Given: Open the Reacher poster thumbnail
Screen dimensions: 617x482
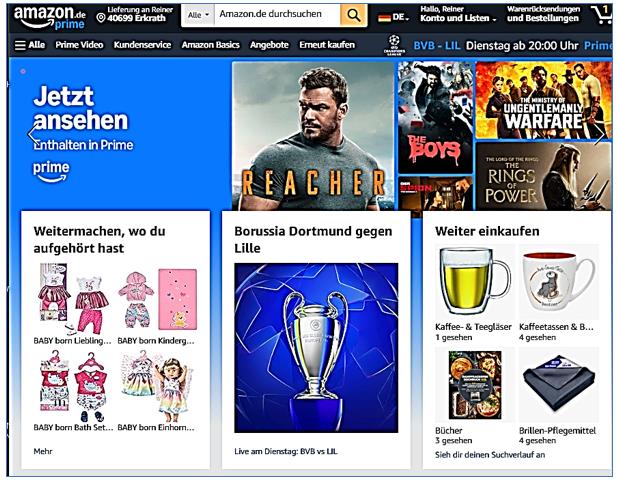Looking at the screenshot, I should click(313, 136).
